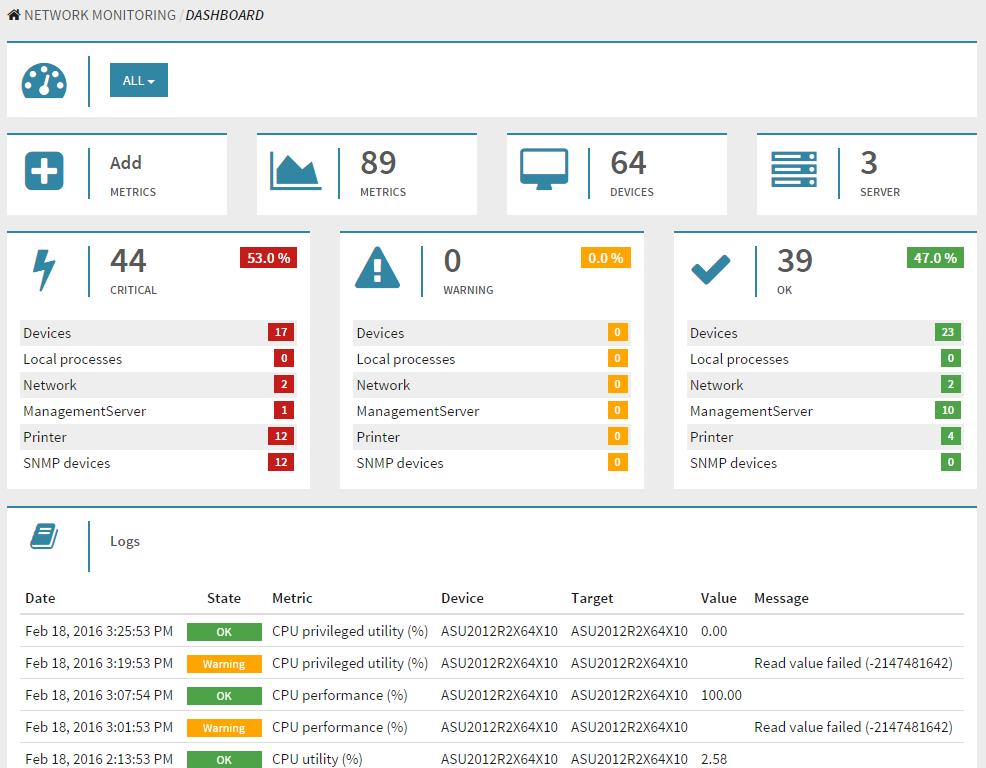Click the Warning state badge for CPU performance
This screenshot has height=768, width=986.
click(x=224, y=727)
